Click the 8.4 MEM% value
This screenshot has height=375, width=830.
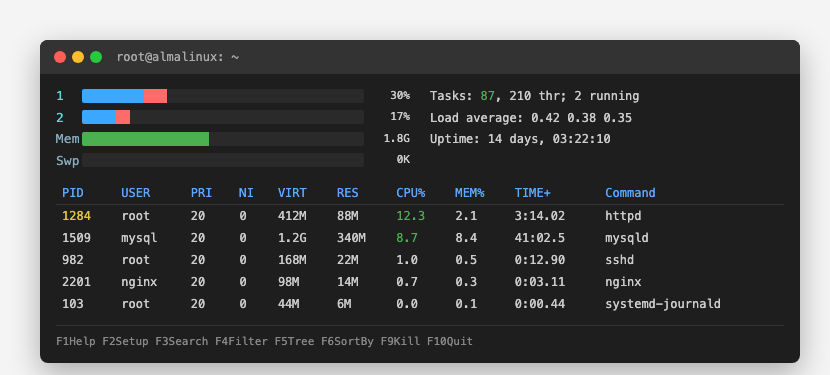pyautogui.click(x=466, y=238)
